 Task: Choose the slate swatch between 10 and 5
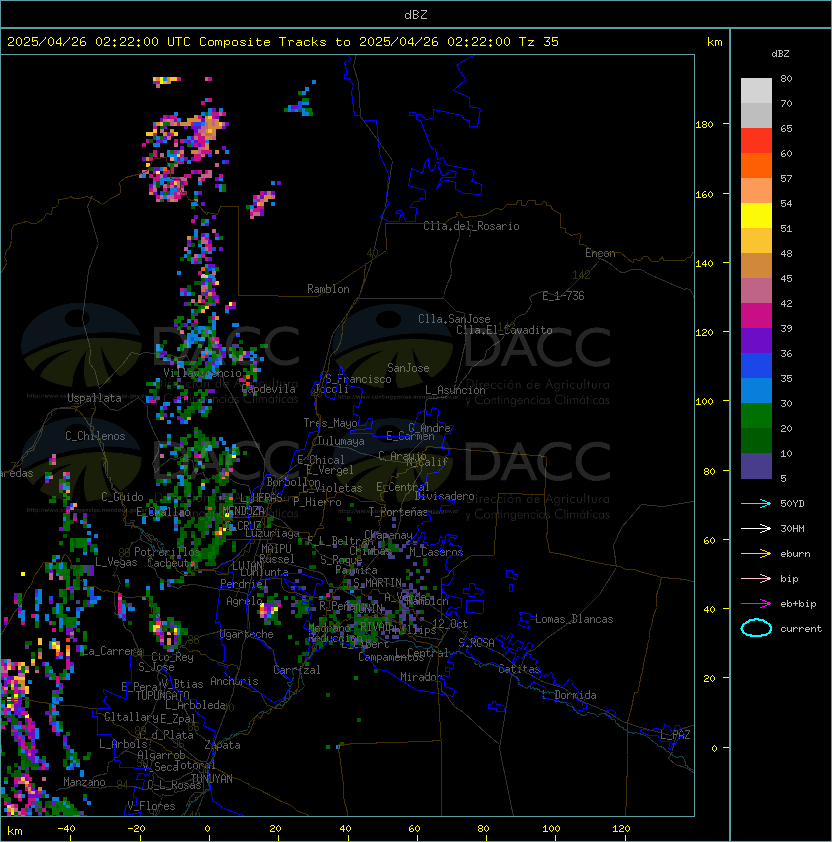point(756,466)
